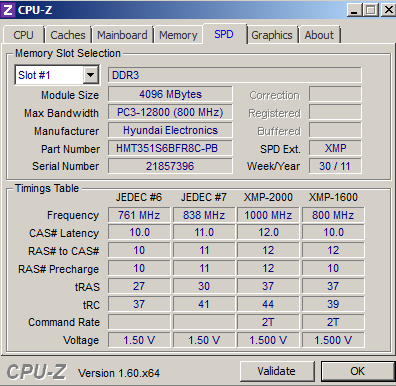Click the Version 1.60.x64 label
This screenshot has width=396, height=386.
click(119, 373)
